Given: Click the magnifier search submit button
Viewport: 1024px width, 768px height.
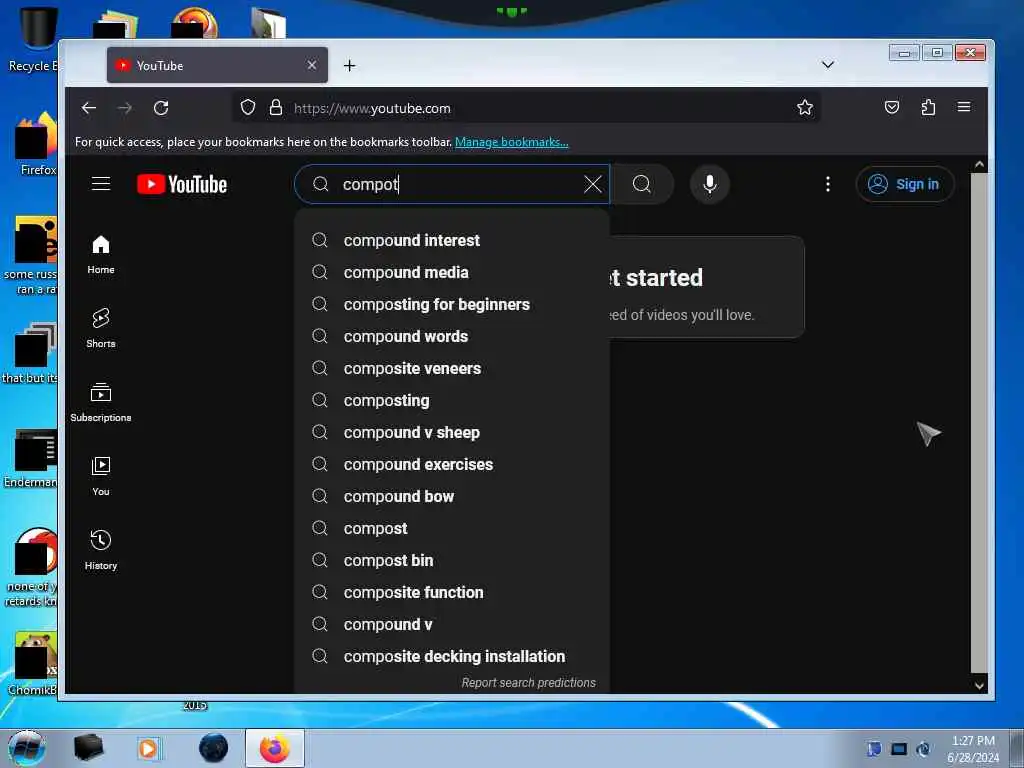Looking at the screenshot, I should pos(642,184).
